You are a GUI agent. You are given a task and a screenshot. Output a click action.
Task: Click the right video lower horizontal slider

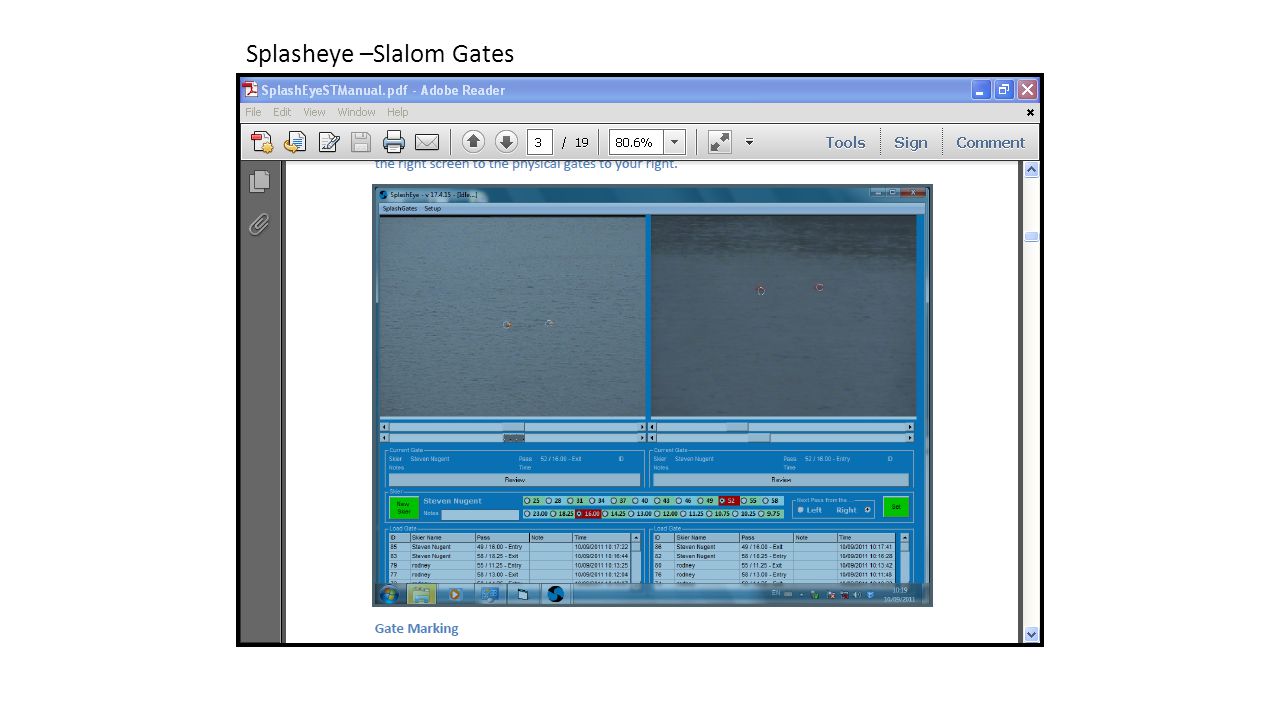(x=781, y=438)
